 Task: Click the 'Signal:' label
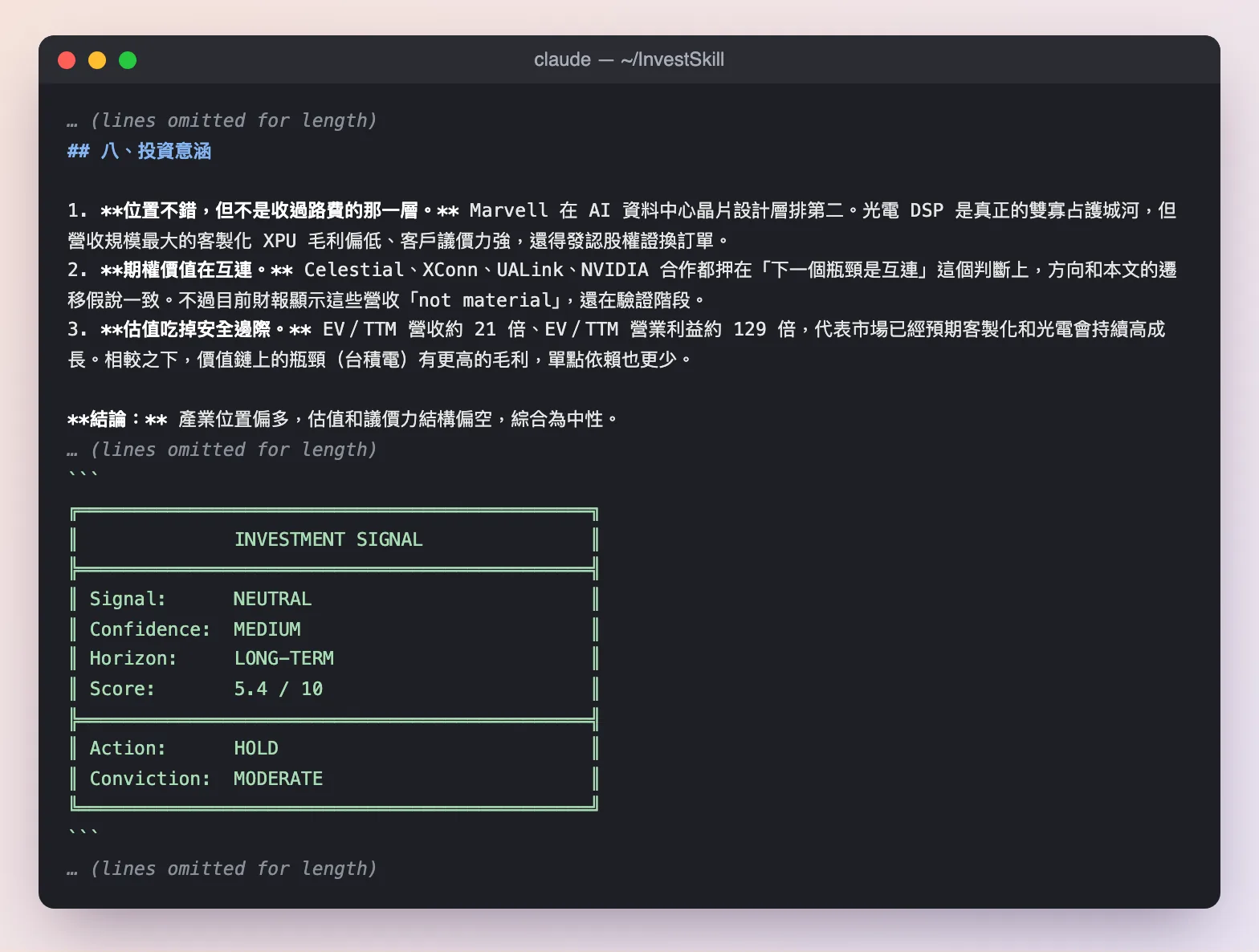click(128, 599)
